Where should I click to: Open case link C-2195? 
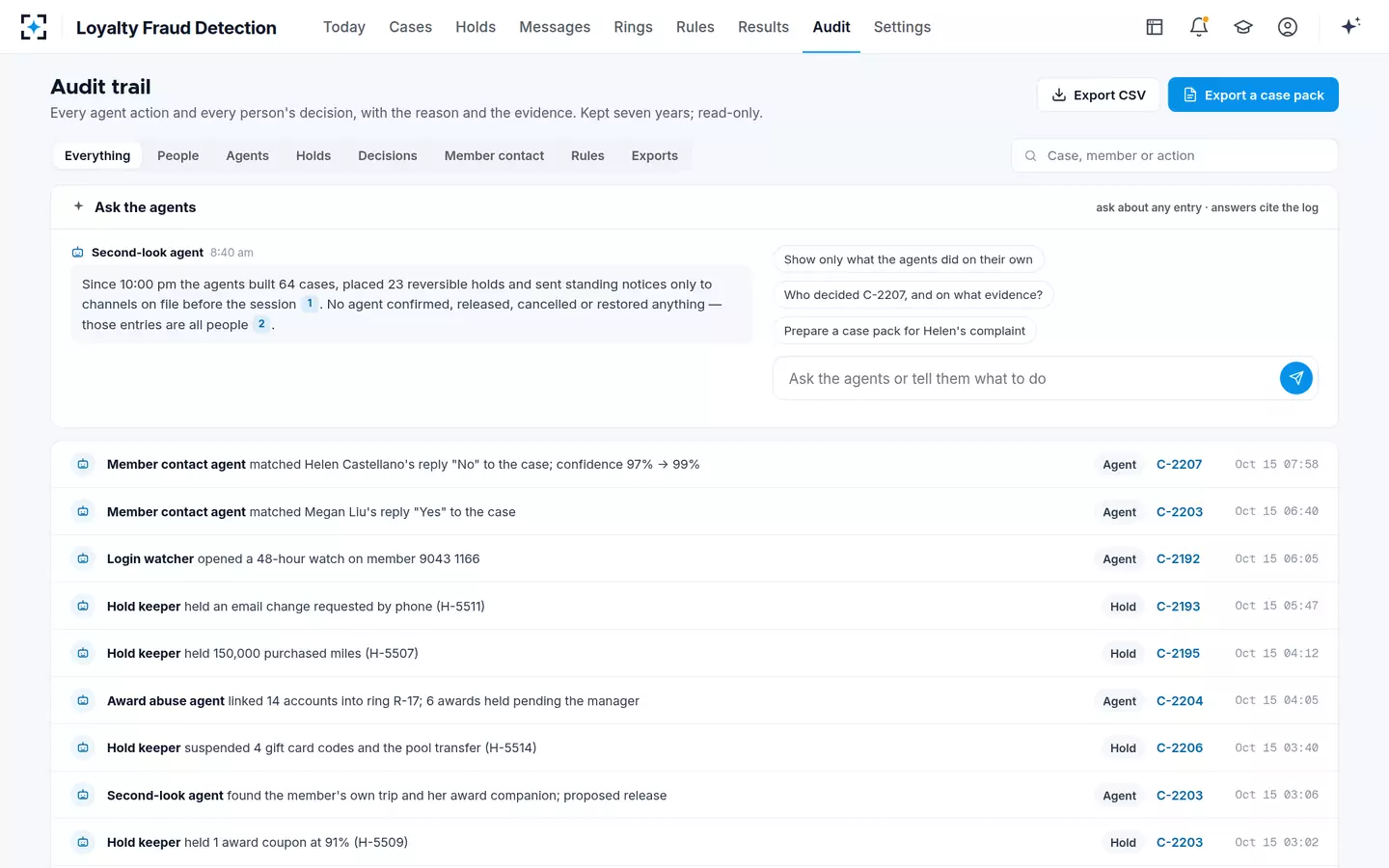click(1179, 653)
